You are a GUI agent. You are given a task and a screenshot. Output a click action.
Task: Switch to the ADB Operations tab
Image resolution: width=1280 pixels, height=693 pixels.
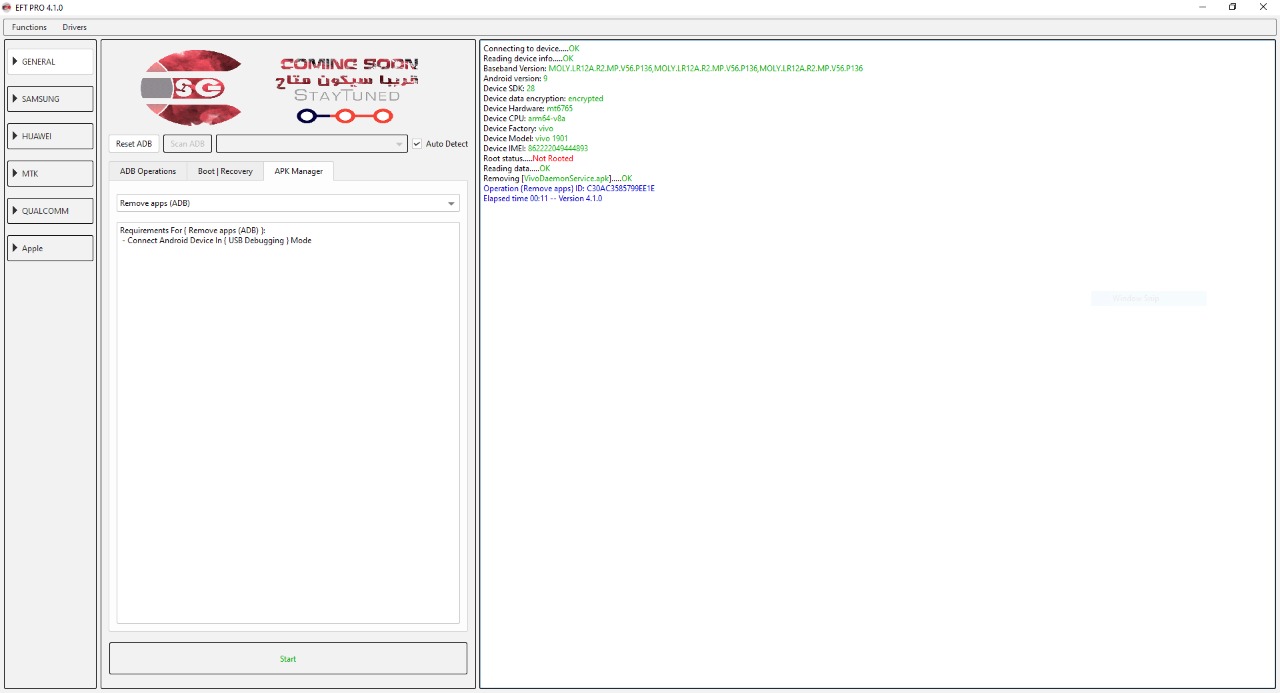click(148, 171)
